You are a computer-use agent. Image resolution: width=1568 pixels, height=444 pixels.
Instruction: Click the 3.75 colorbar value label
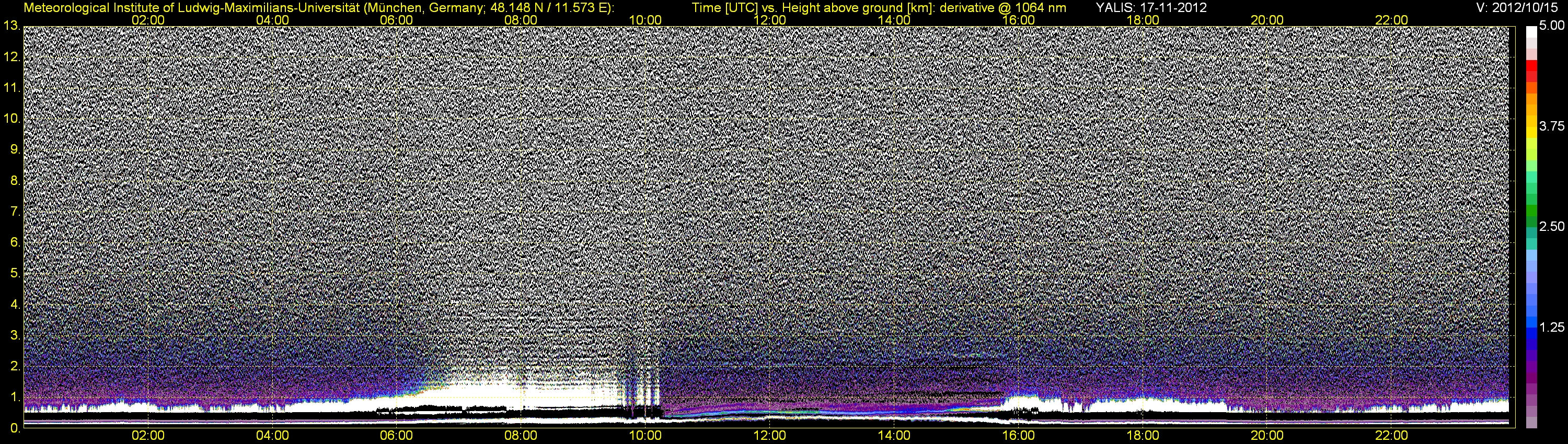1551,126
